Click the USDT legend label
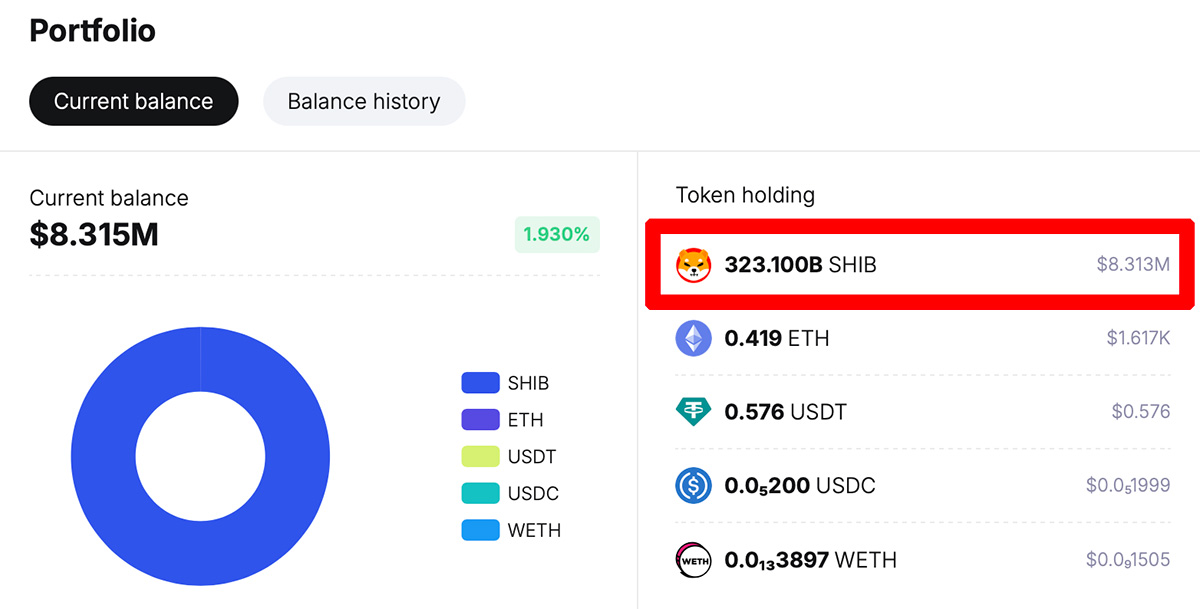Viewport: 1200px width, 609px height. point(531,457)
